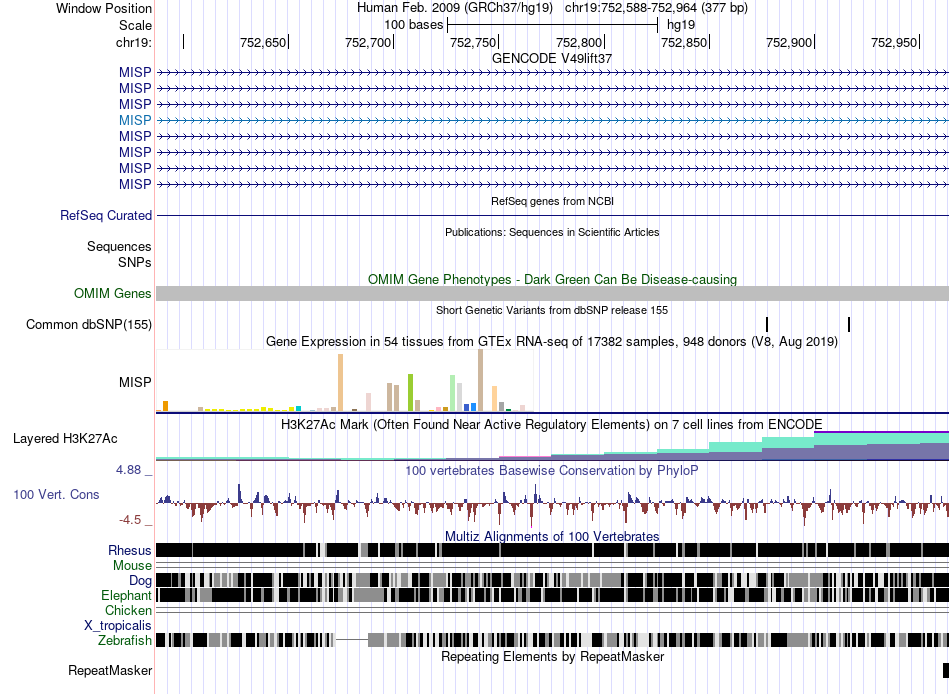Image resolution: width=950 pixels, height=694 pixels.
Task: Click the Mouse alignment label
Action: [x=132, y=566]
